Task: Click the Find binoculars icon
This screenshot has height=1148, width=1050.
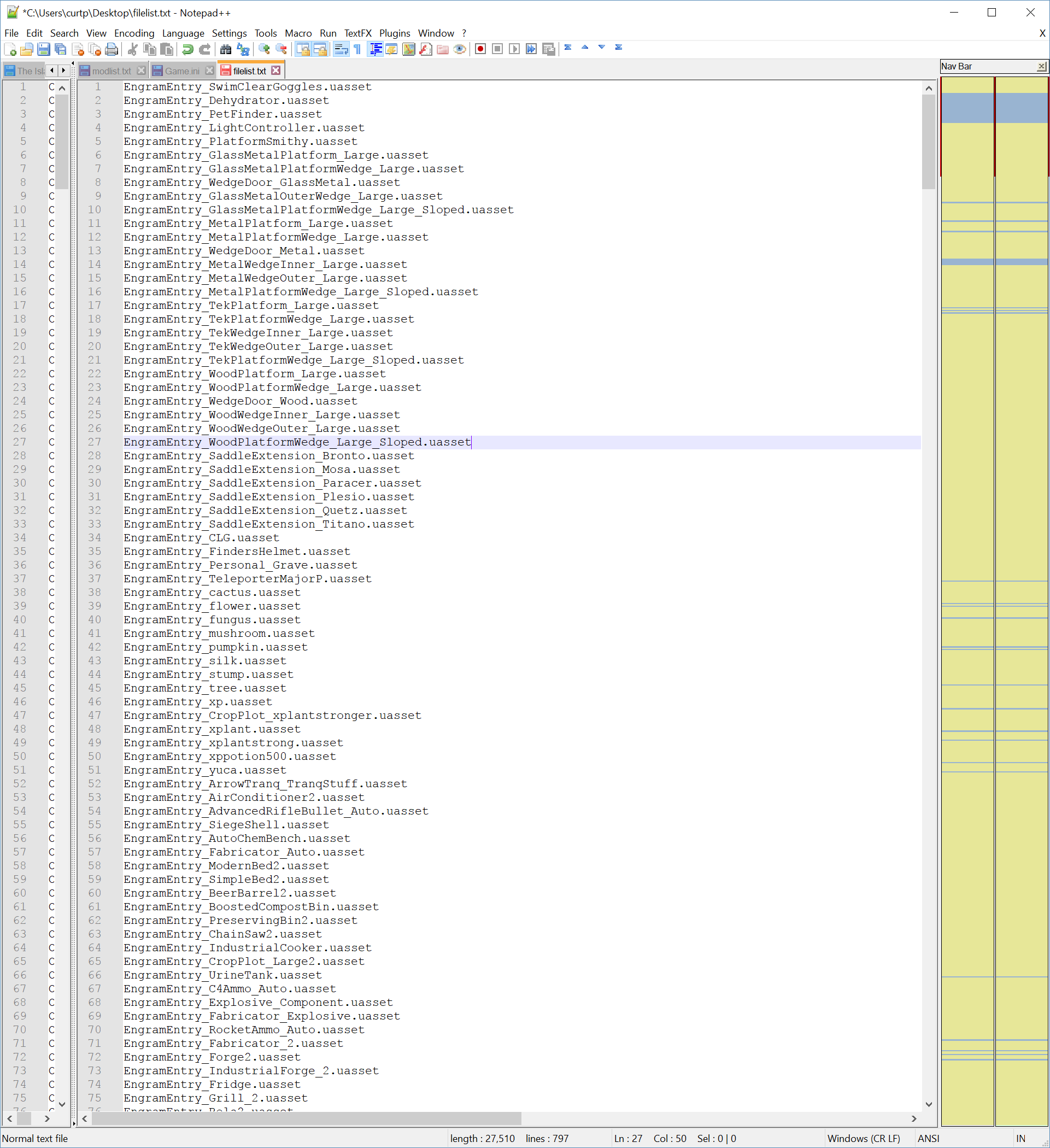Action: pyautogui.click(x=226, y=49)
